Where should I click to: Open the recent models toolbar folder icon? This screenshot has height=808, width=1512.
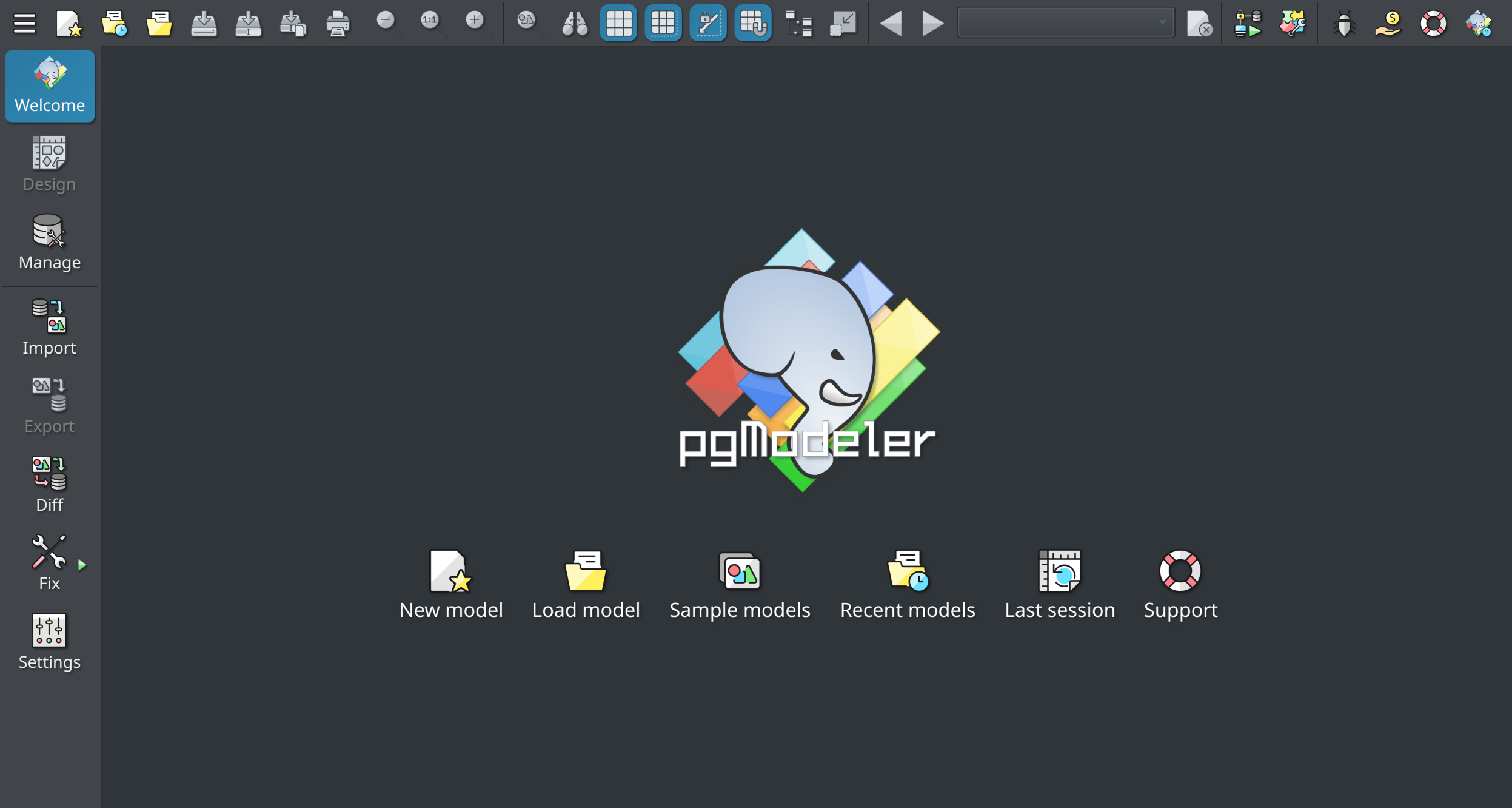[x=114, y=24]
